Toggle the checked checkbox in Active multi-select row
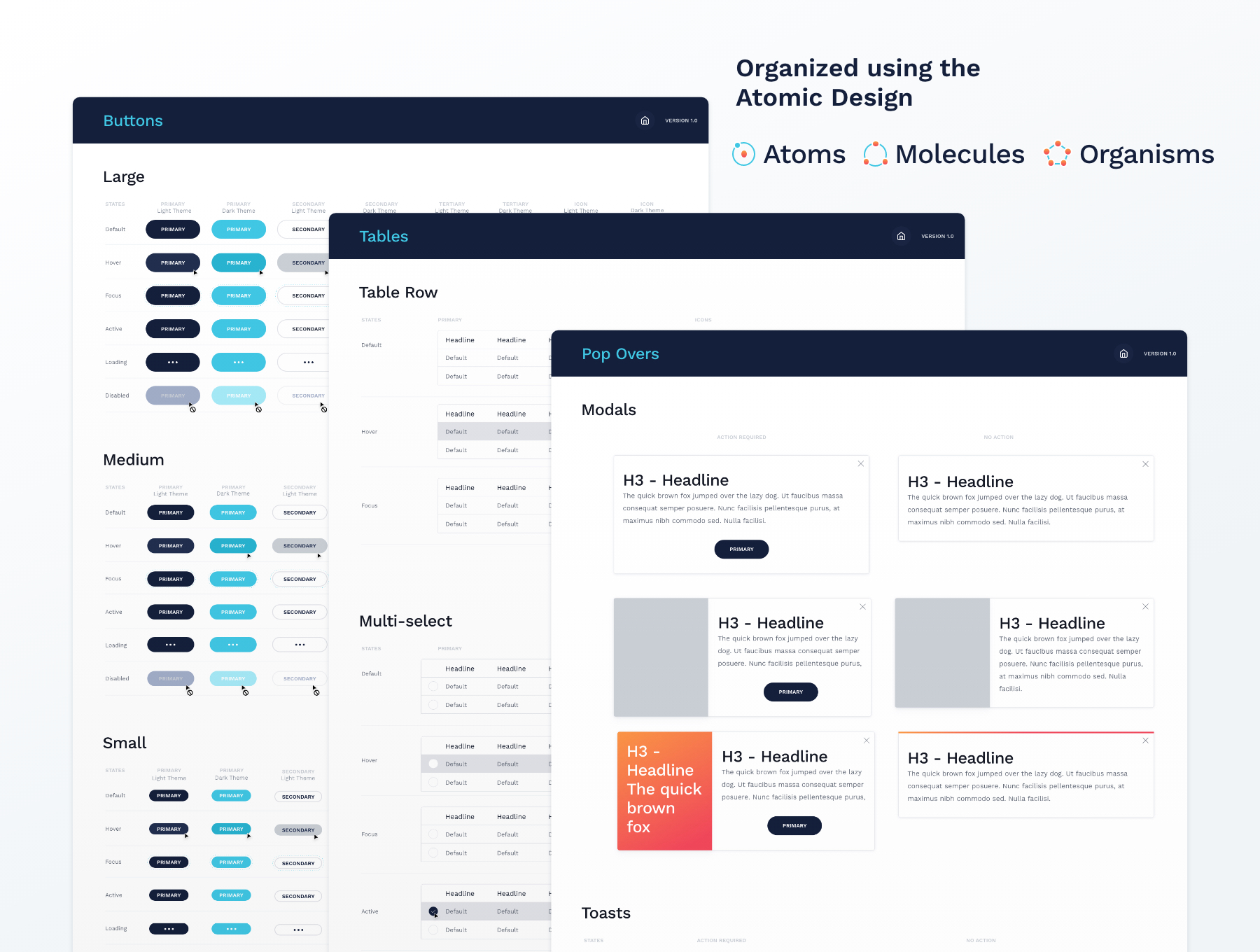Image resolution: width=1260 pixels, height=952 pixels. tap(433, 911)
